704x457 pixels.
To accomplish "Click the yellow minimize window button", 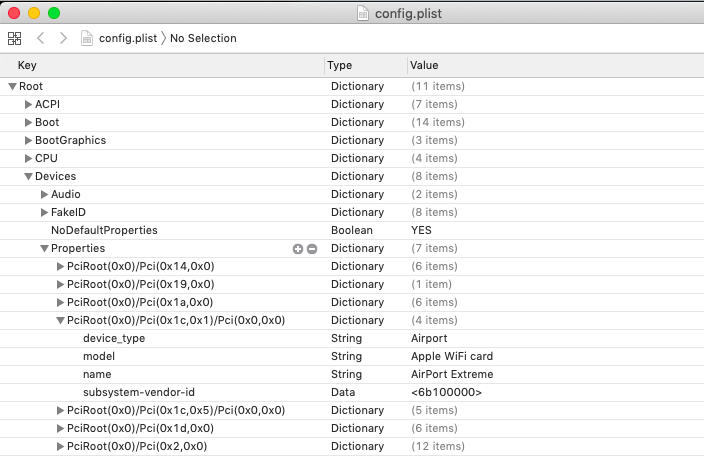I will click(x=34, y=13).
